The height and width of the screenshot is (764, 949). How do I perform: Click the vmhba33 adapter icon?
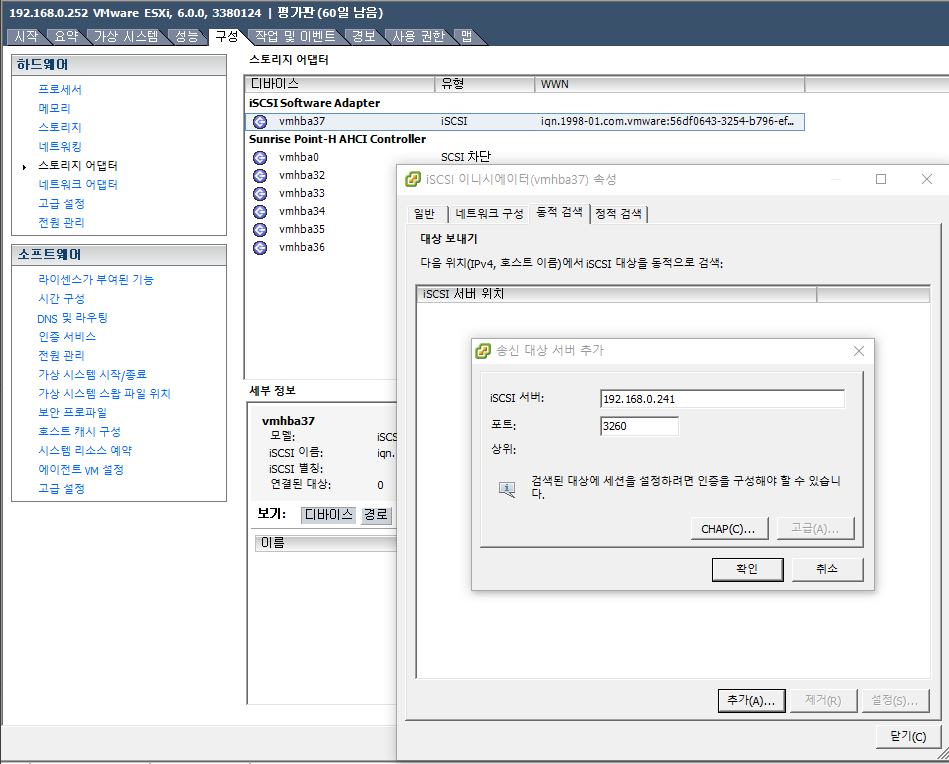[x=260, y=193]
